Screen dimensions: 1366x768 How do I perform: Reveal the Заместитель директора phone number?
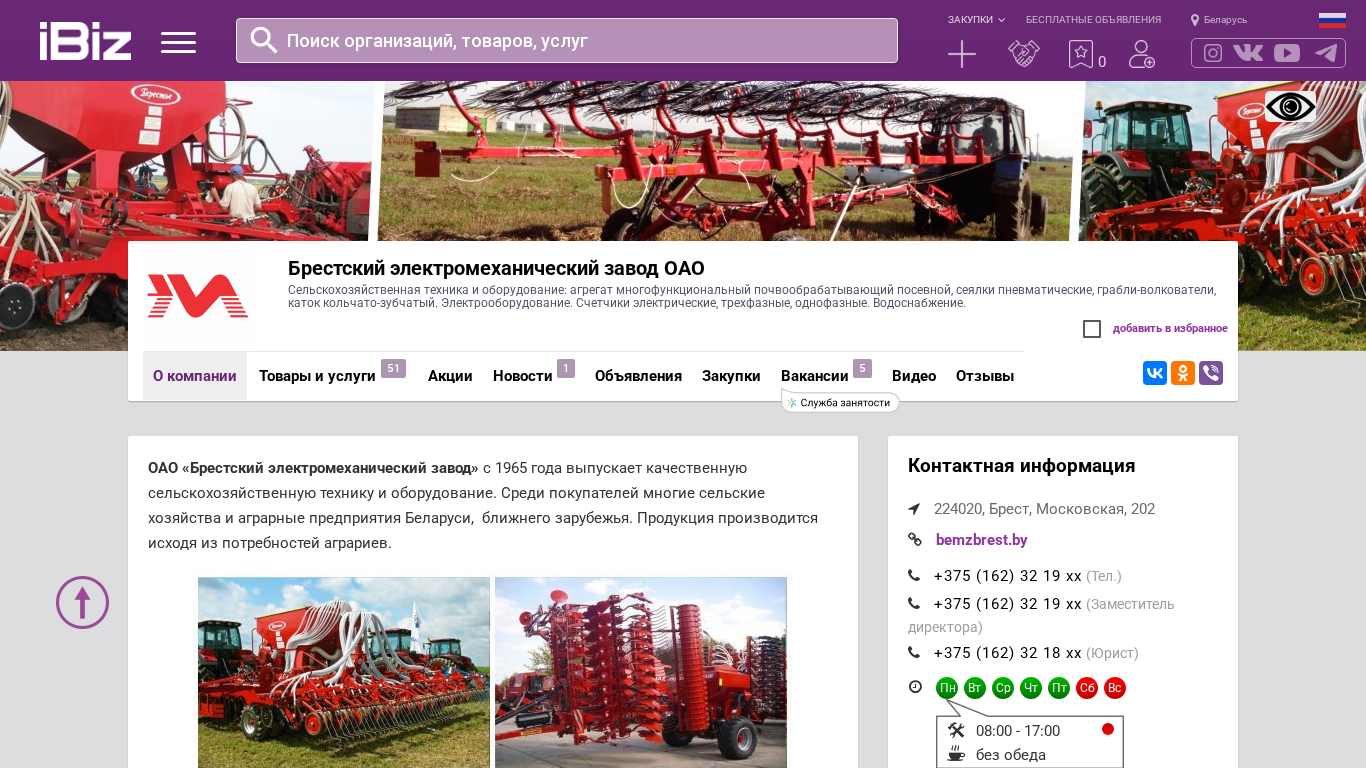(1007, 604)
